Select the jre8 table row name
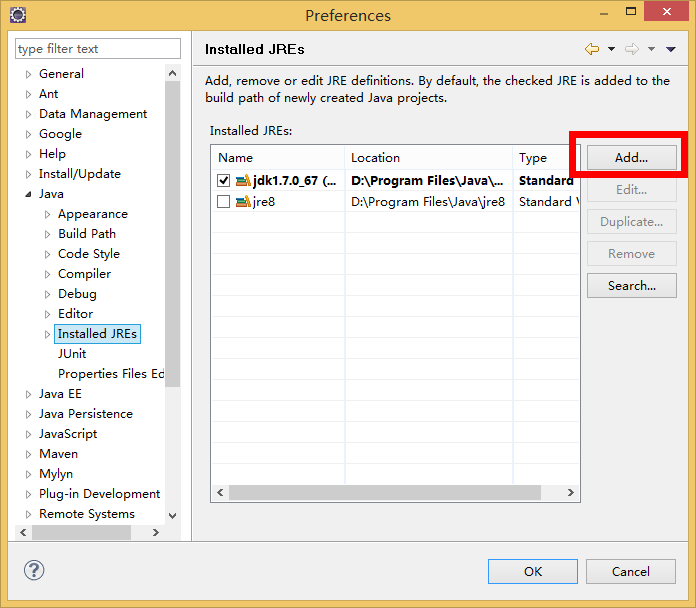Screen dimensions: 696x608 click(264, 202)
